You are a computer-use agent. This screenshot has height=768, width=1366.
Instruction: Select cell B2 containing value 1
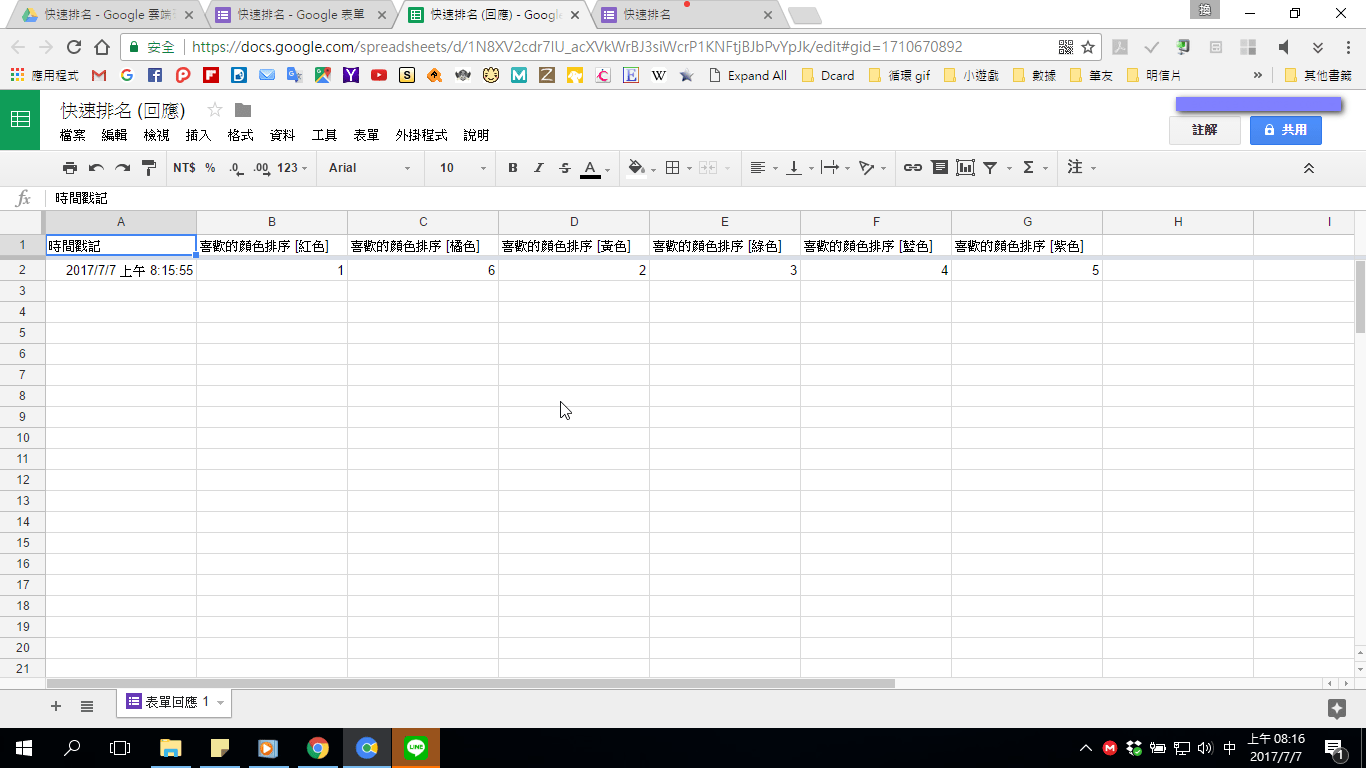point(271,270)
